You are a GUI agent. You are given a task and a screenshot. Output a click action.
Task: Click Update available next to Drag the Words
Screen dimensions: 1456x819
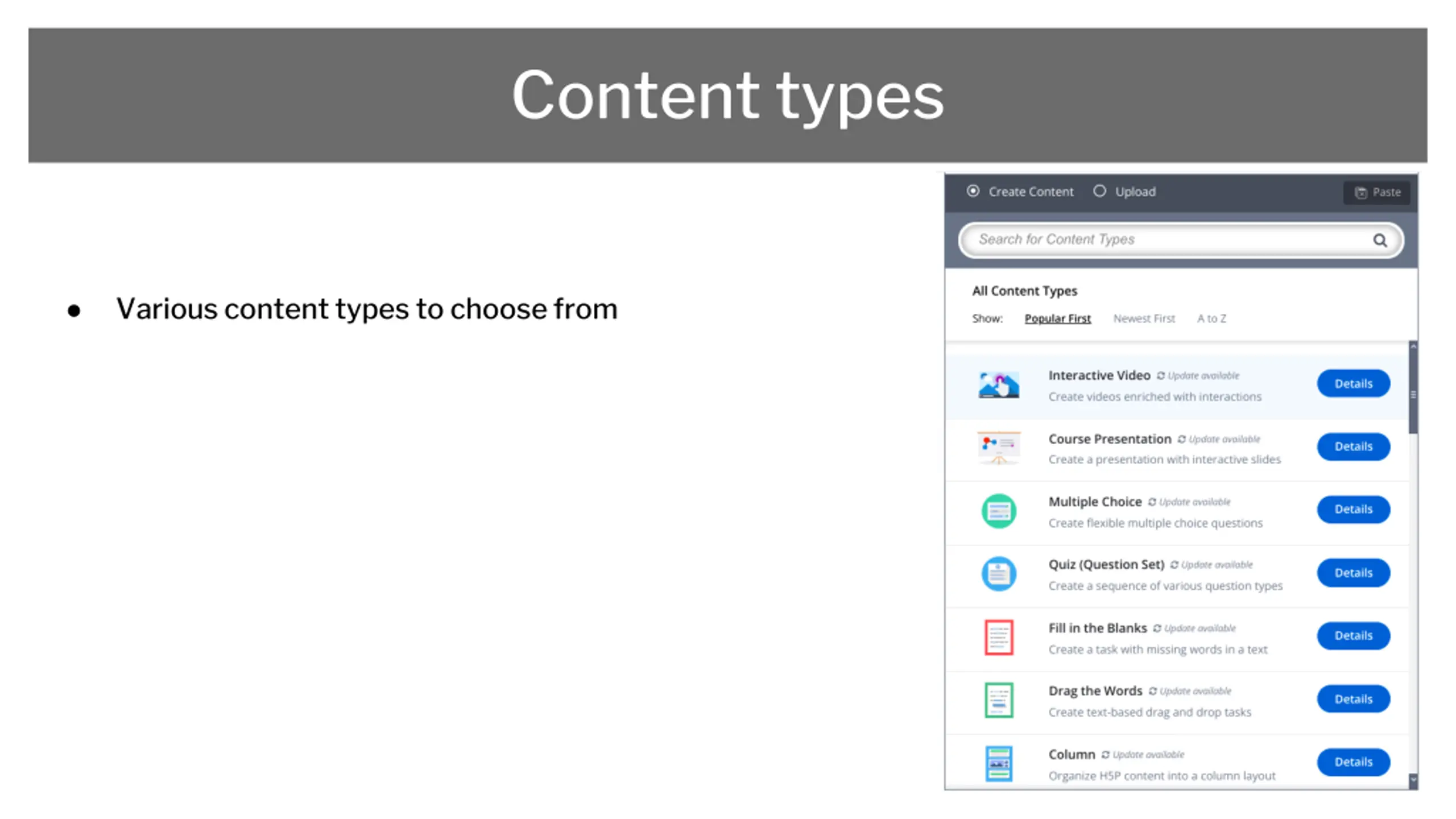pos(1190,691)
